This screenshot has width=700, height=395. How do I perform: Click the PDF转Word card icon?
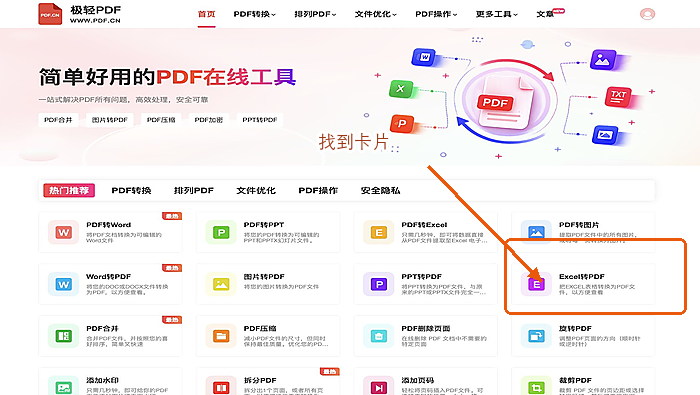(x=64, y=232)
